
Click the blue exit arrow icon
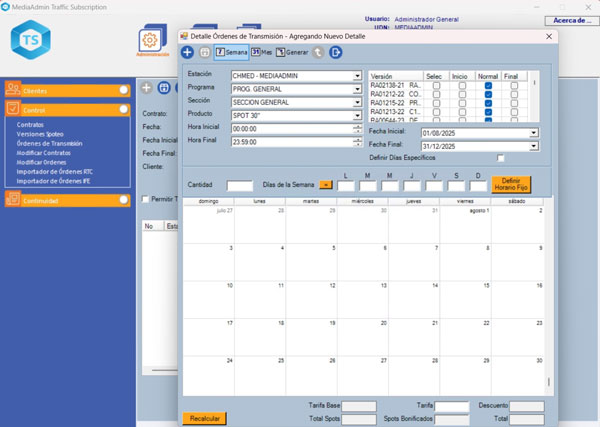(336, 52)
